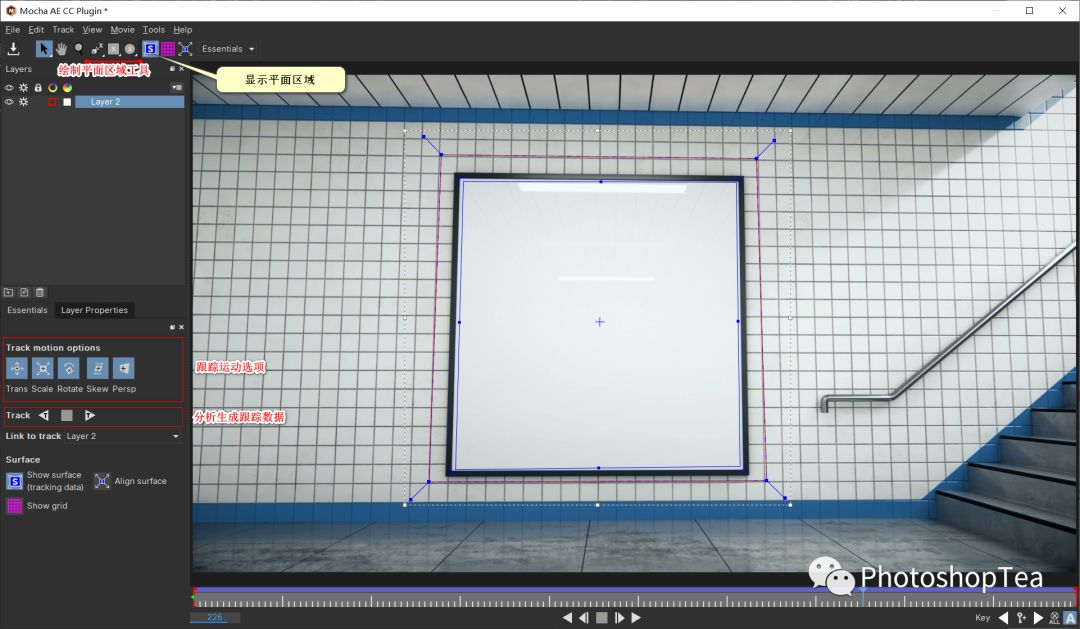Click Show surface (tracking data) panel button
This screenshot has height=629, width=1080.
(14, 481)
